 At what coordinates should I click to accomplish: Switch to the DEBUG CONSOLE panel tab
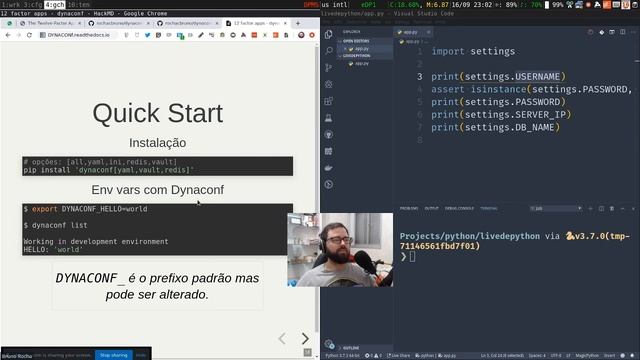(x=459, y=209)
